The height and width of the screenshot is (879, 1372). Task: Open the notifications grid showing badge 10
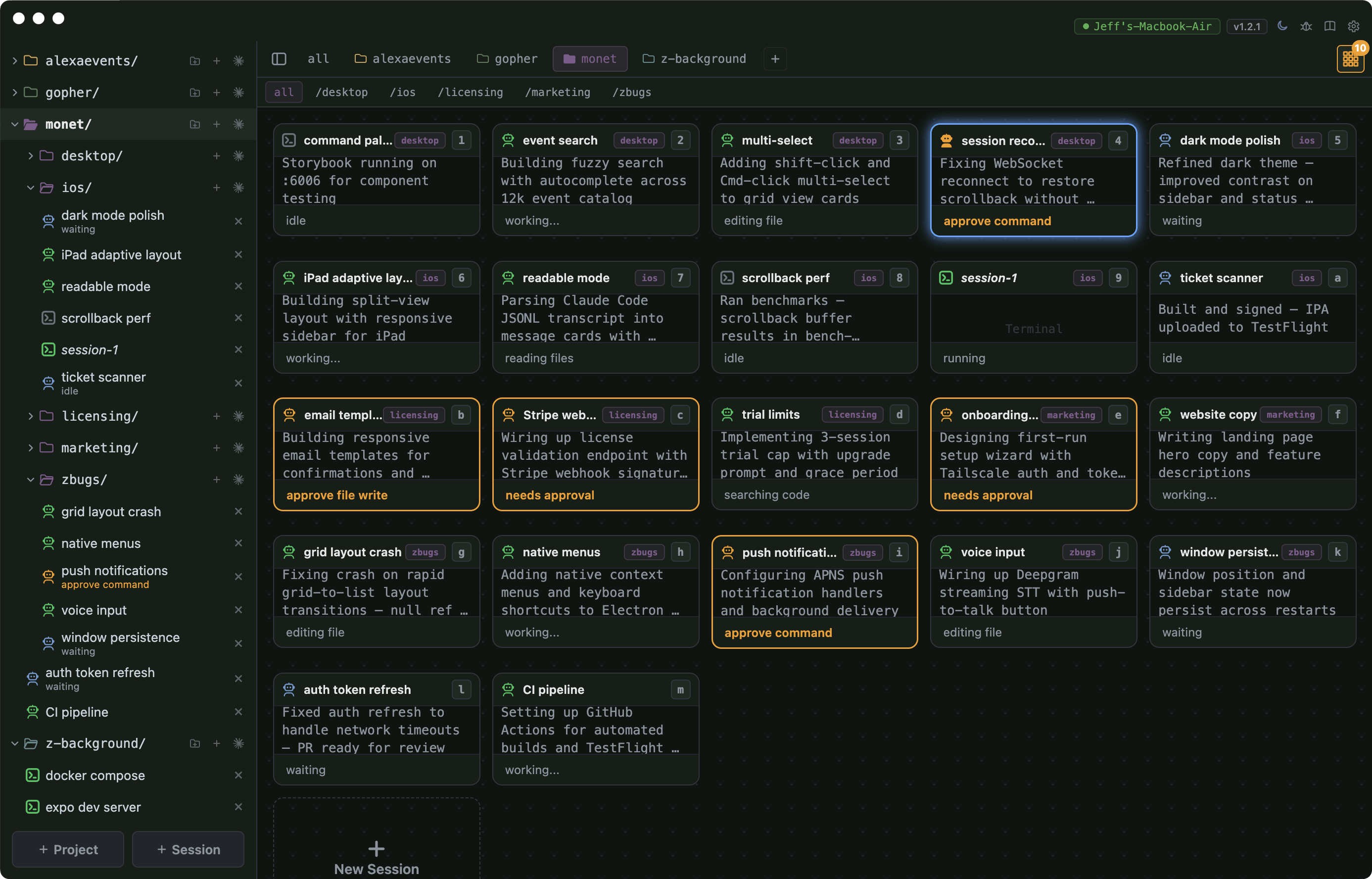(1350, 59)
